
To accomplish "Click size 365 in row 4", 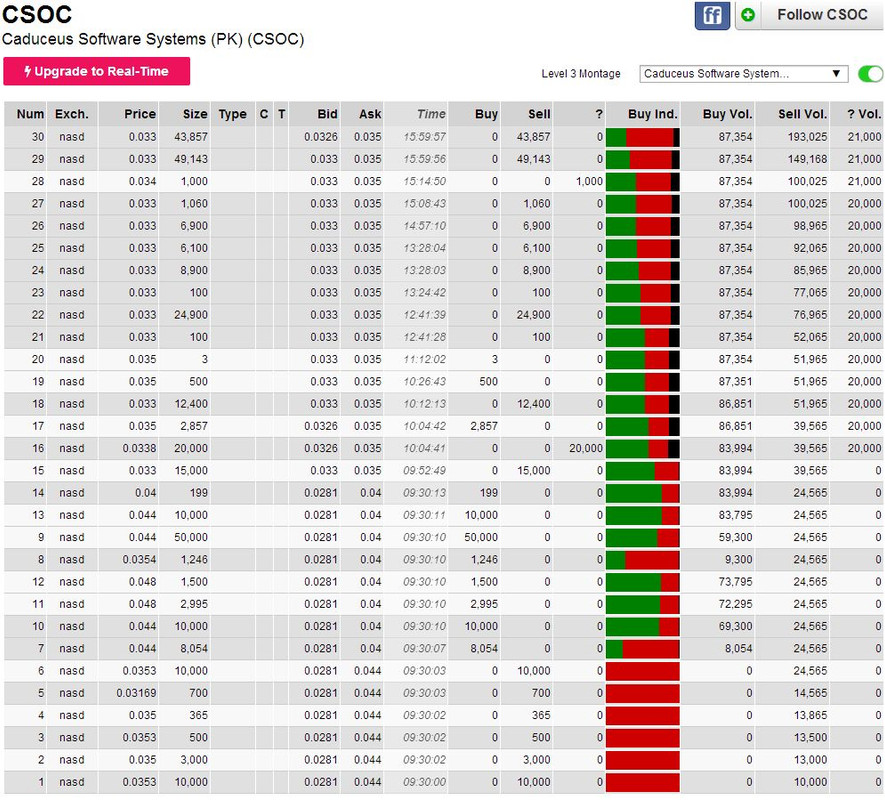I will coord(199,715).
